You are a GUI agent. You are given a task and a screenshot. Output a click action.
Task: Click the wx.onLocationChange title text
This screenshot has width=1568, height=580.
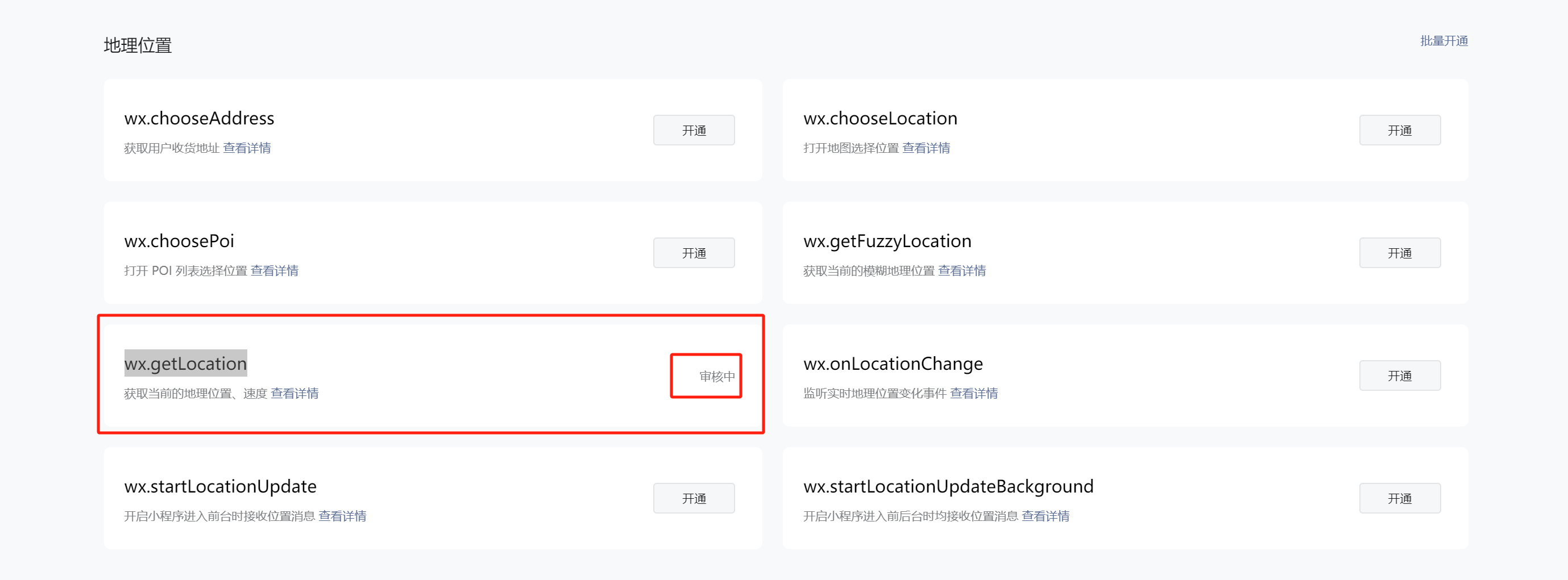coord(893,364)
